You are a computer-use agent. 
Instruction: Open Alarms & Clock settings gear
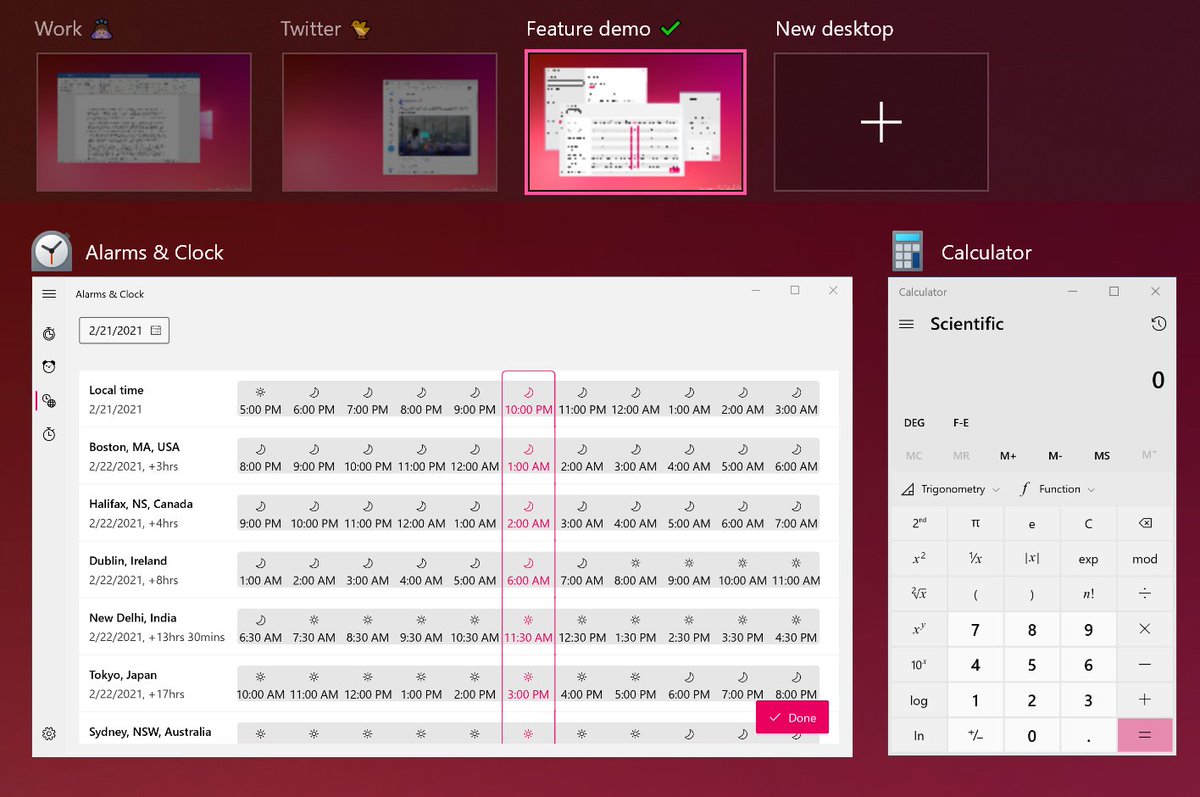(x=49, y=734)
